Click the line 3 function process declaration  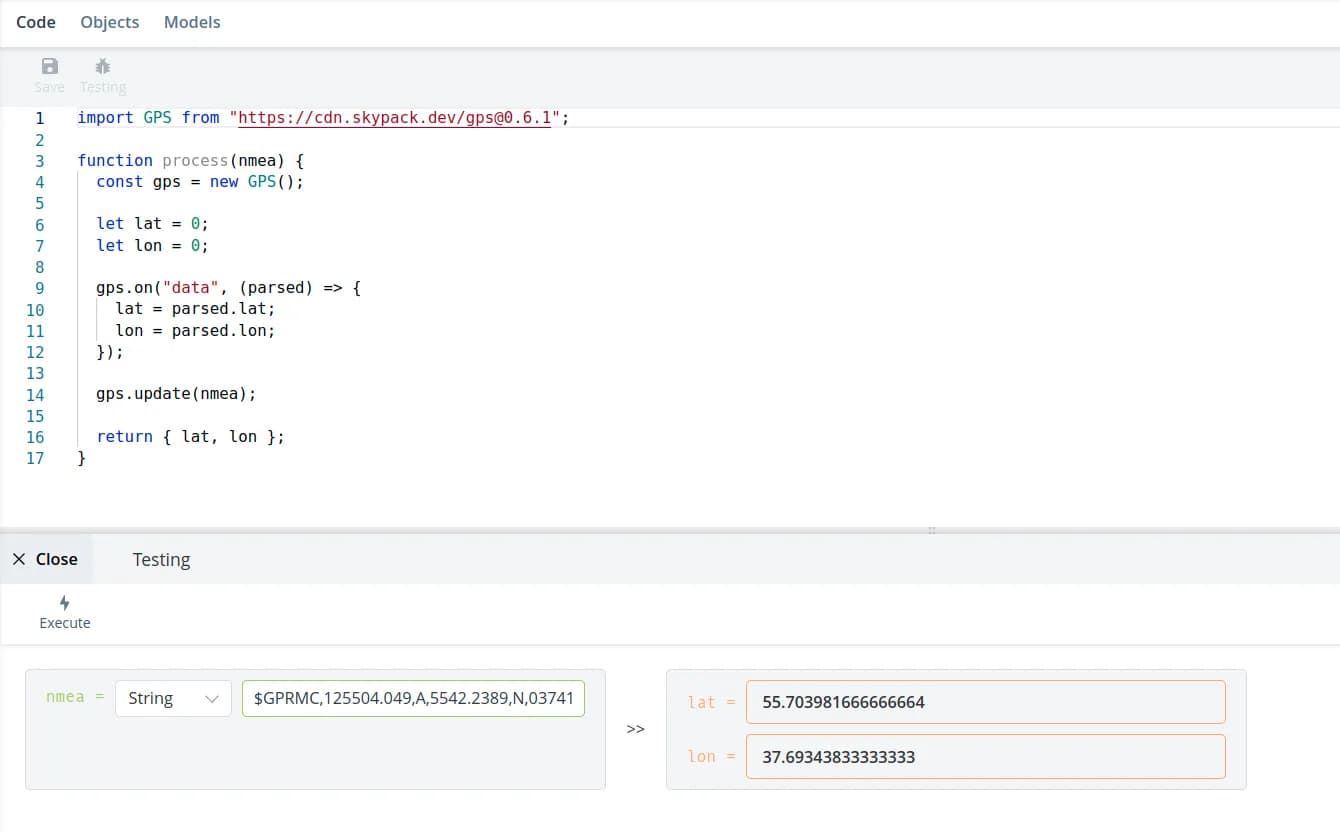coord(190,161)
